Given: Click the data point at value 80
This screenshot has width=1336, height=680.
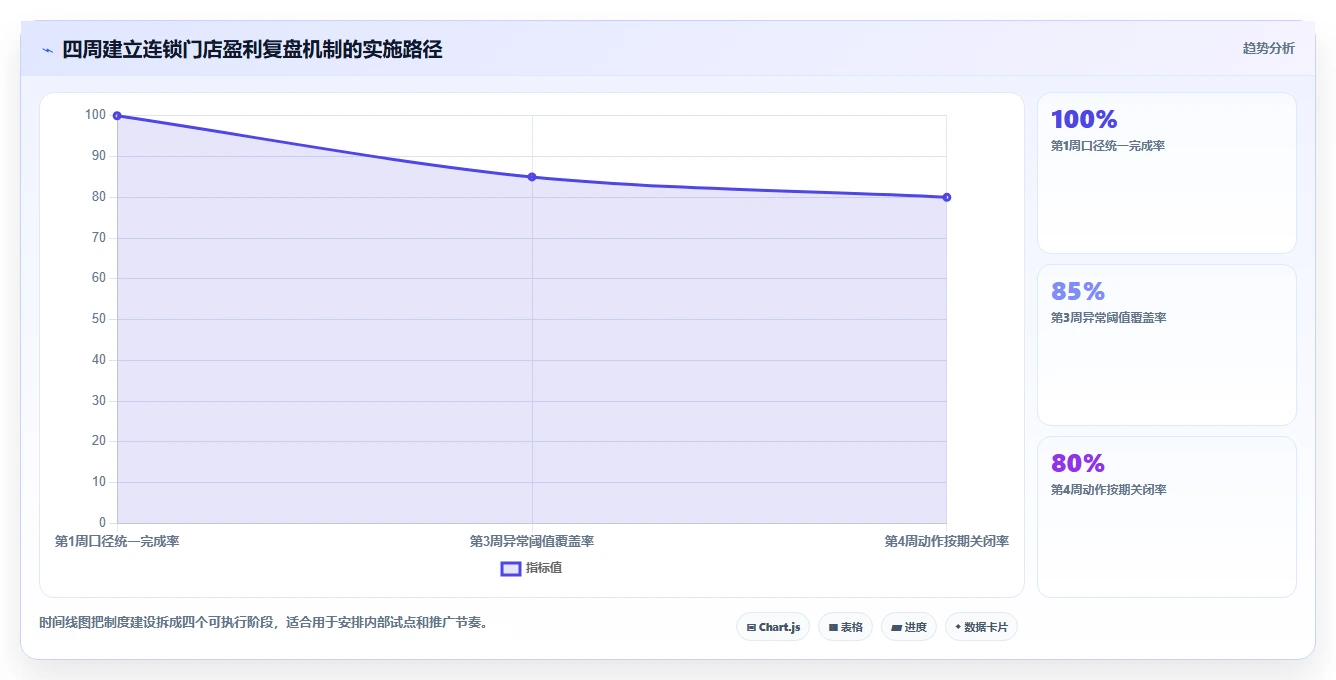Looking at the screenshot, I should pos(946,197).
